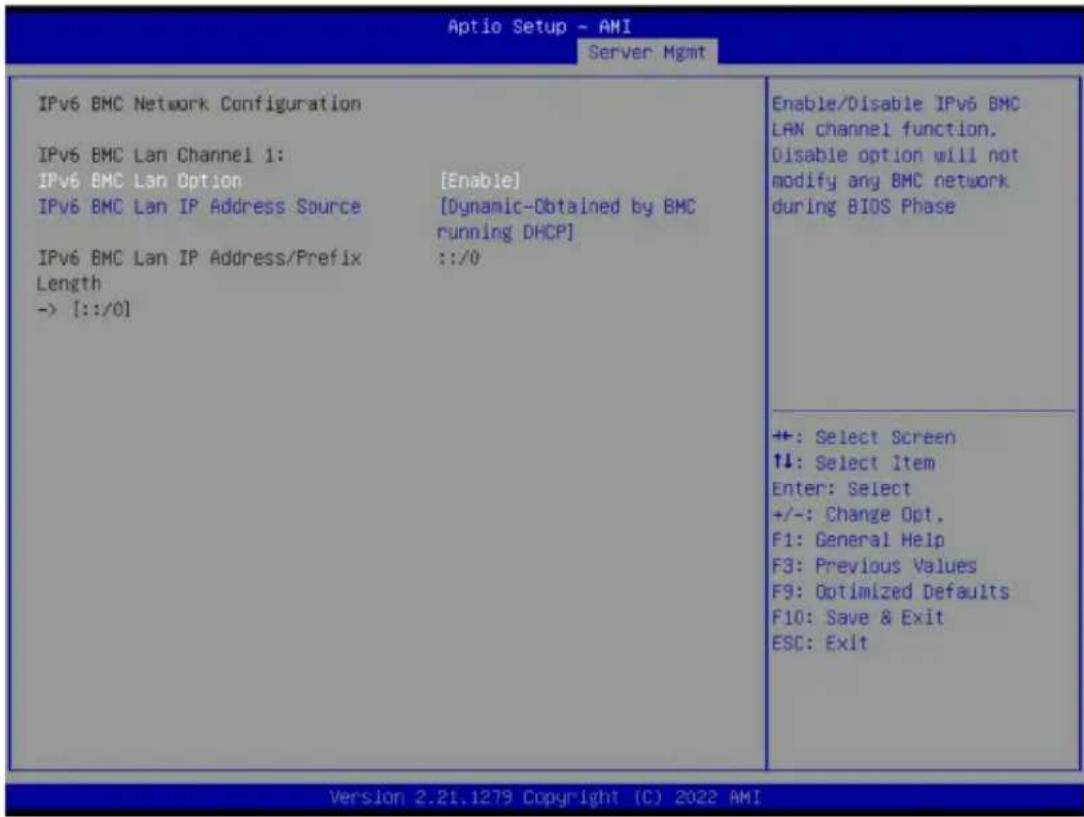
Task: Click the F10: Save & Exit hint
Action: pos(858,617)
